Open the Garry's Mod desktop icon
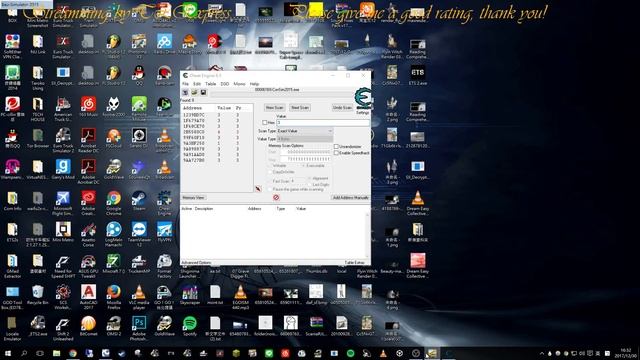 63,170
